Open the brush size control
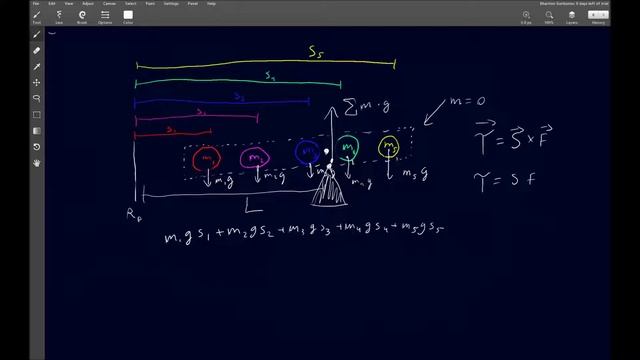640x360 pixels. [x=526, y=17]
